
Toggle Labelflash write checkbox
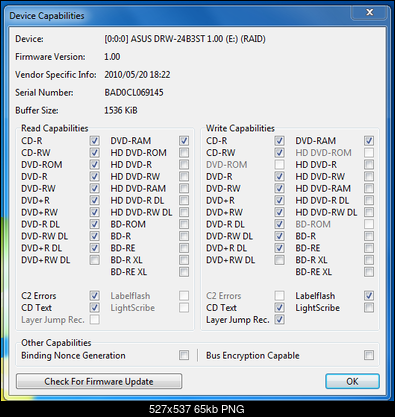pos(369,296)
